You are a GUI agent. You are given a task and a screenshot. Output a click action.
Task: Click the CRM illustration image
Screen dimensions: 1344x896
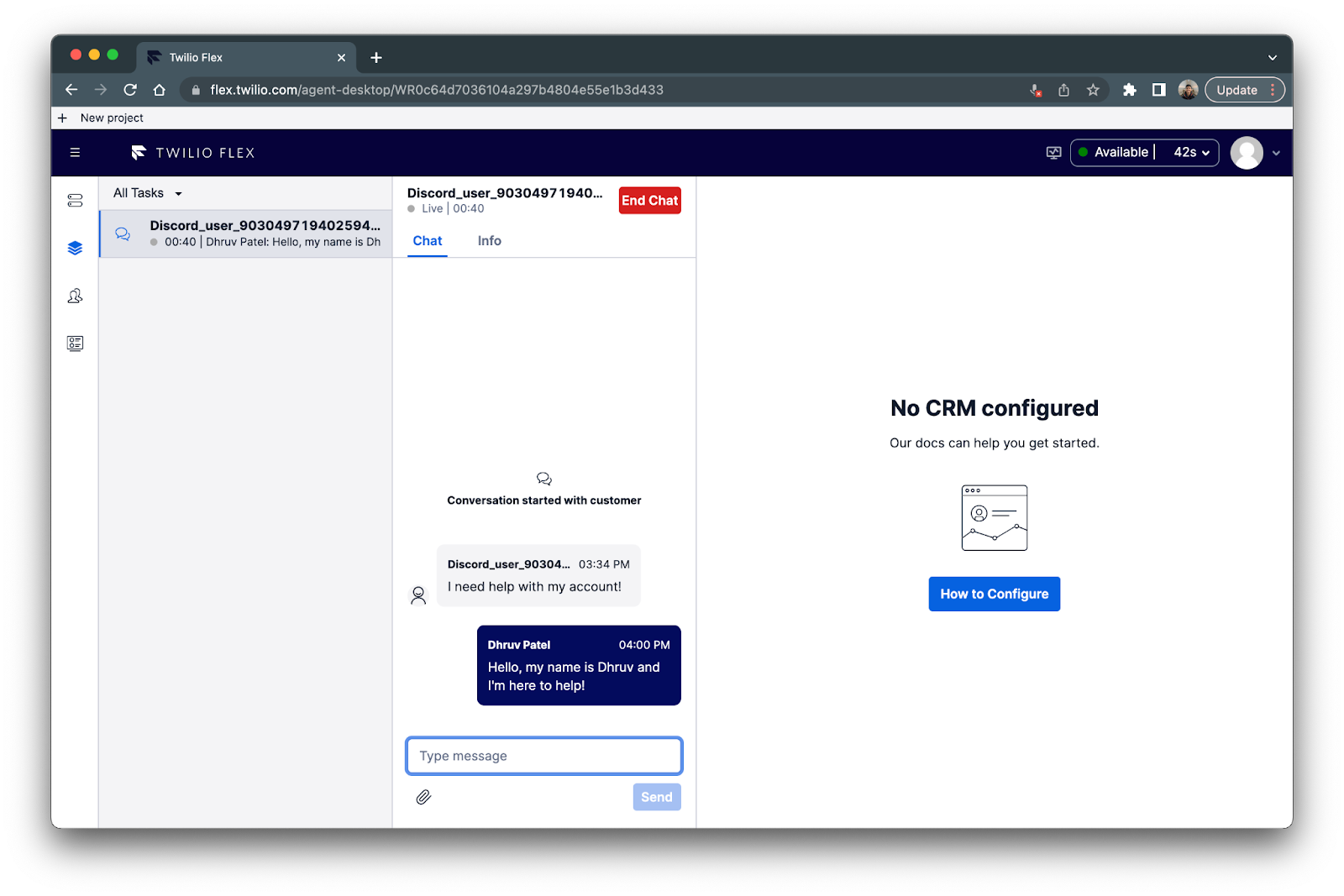click(x=995, y=518)
